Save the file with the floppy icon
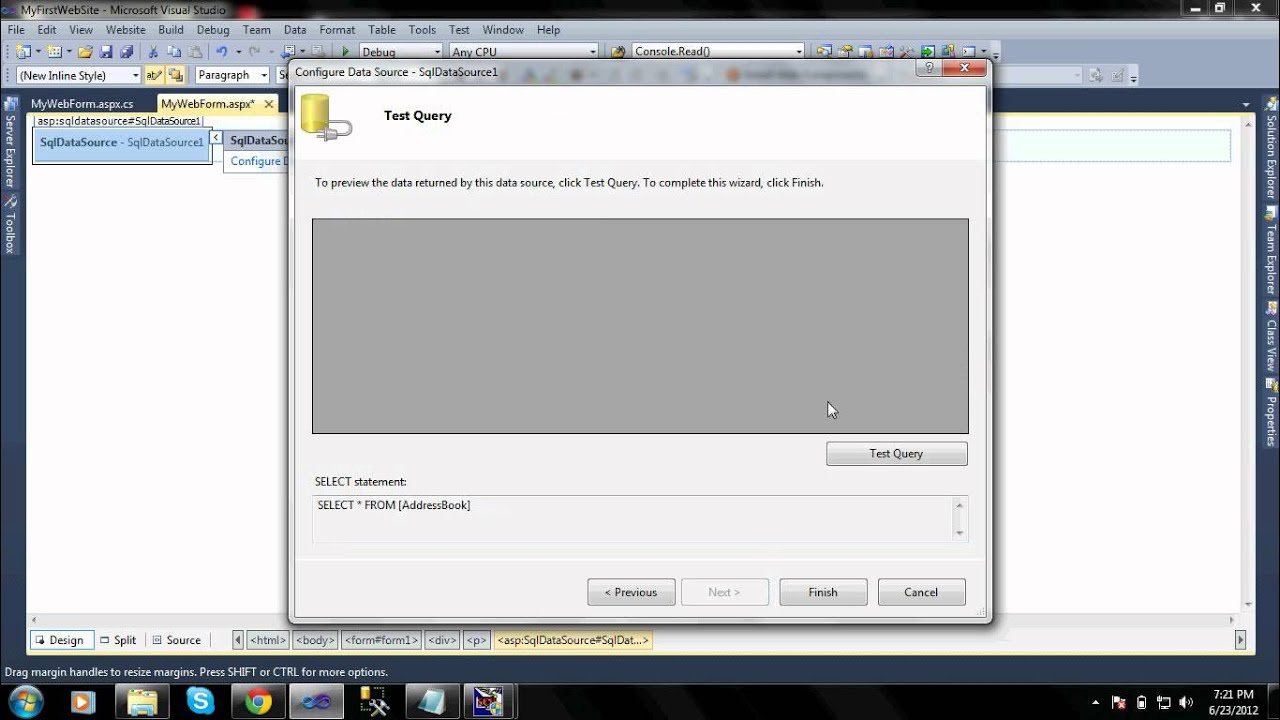Image resolution: width=1280 pixels, height=720 pixels. point(106,51)
